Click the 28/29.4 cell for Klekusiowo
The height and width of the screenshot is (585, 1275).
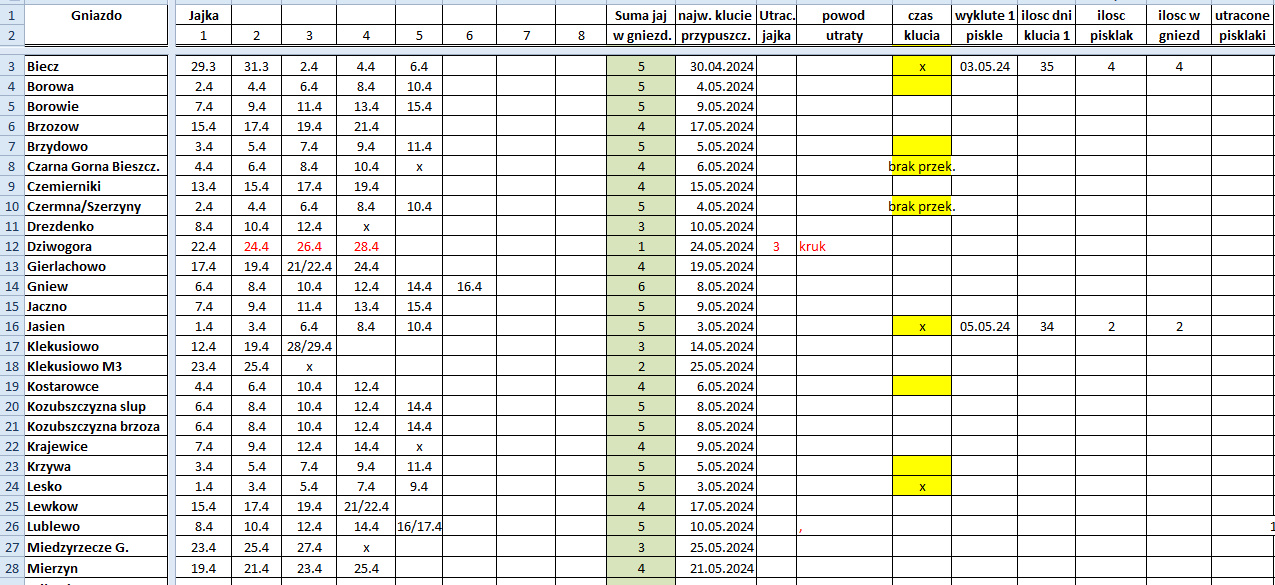click(x=308, y=346)
